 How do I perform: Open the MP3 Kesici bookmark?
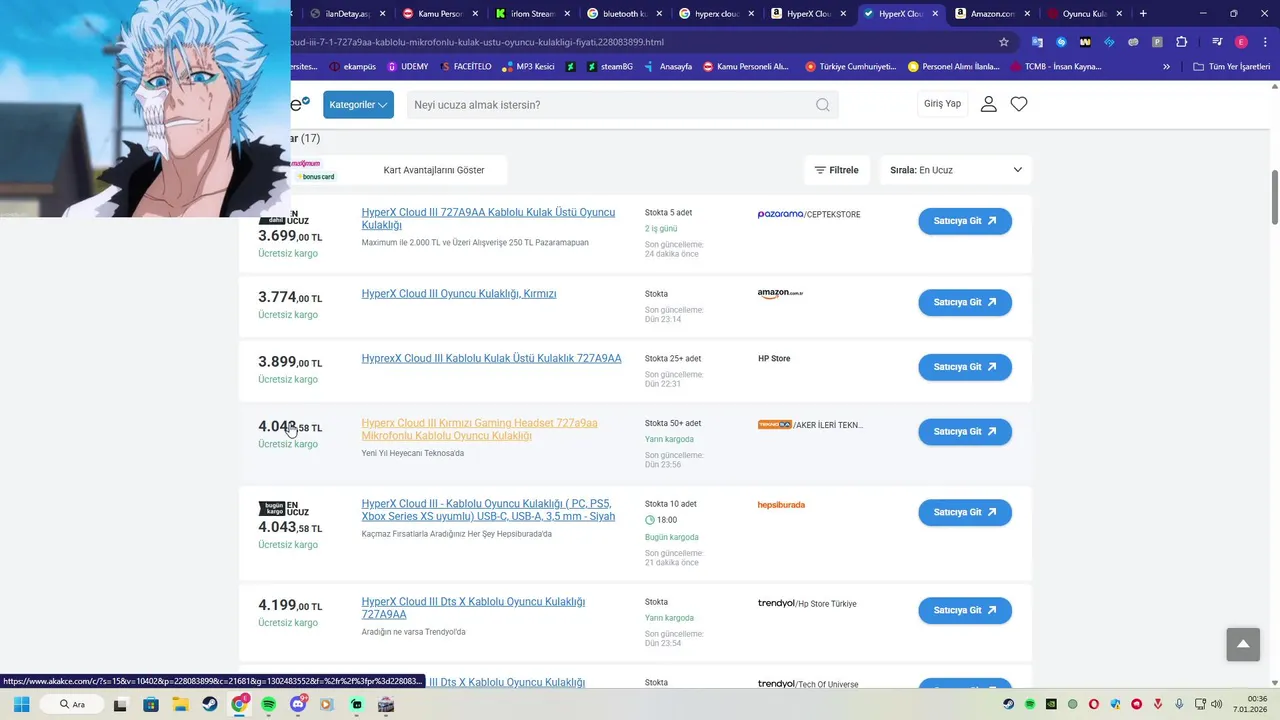pyautogui.click(x=527, y=67)
